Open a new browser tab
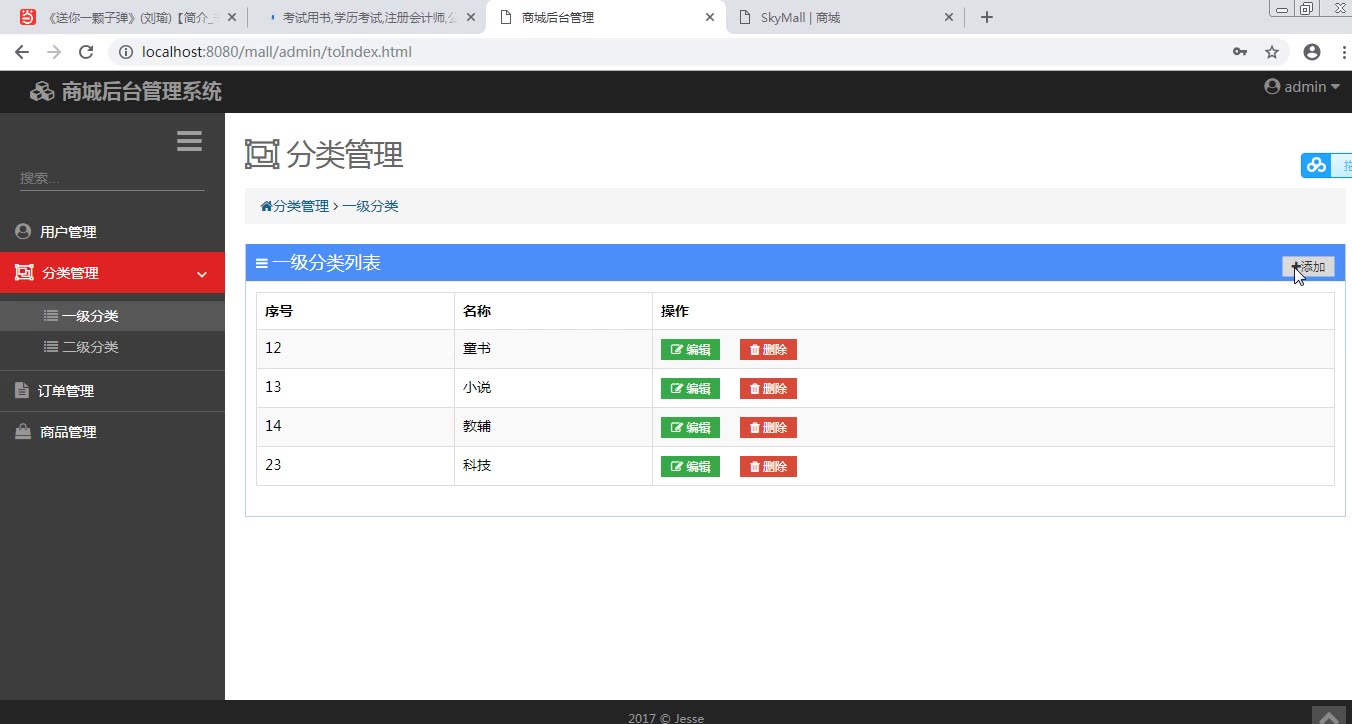The height and width of the screenshot is (724, 1352). [x=987, y=17]
